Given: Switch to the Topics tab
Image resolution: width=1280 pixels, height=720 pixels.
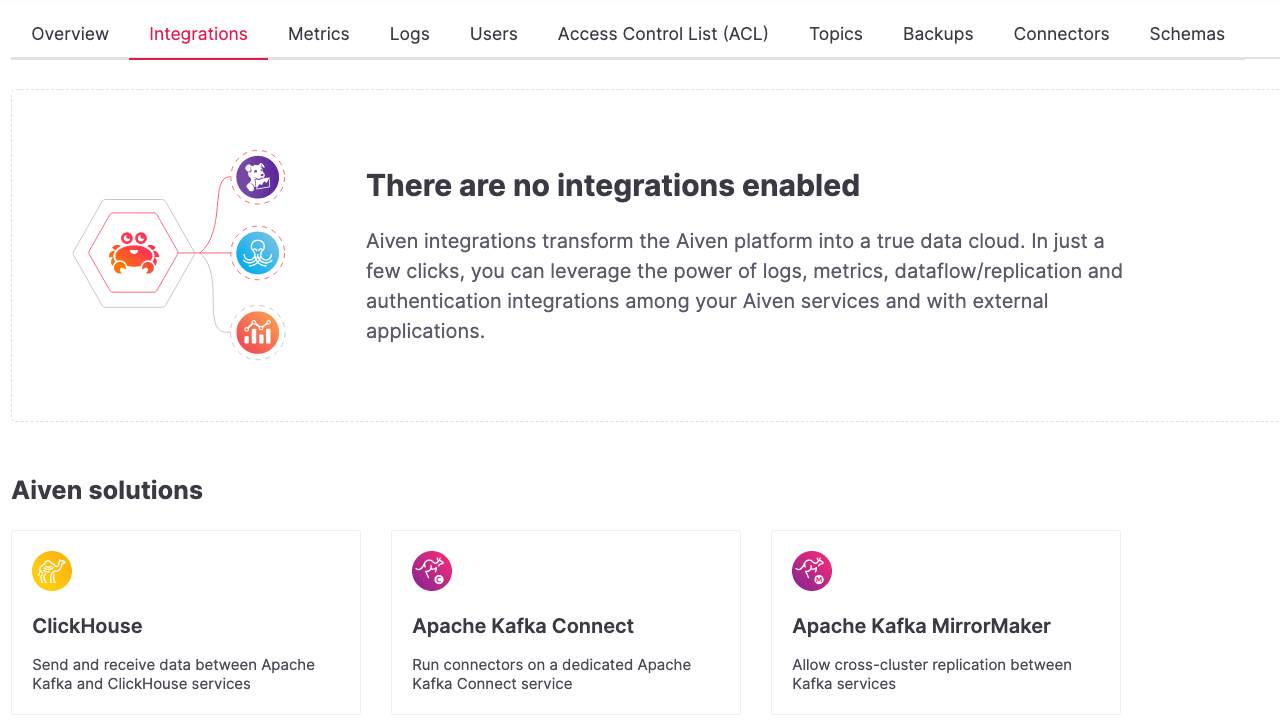Looking at the screenshot, I should (x=835, y=33).
